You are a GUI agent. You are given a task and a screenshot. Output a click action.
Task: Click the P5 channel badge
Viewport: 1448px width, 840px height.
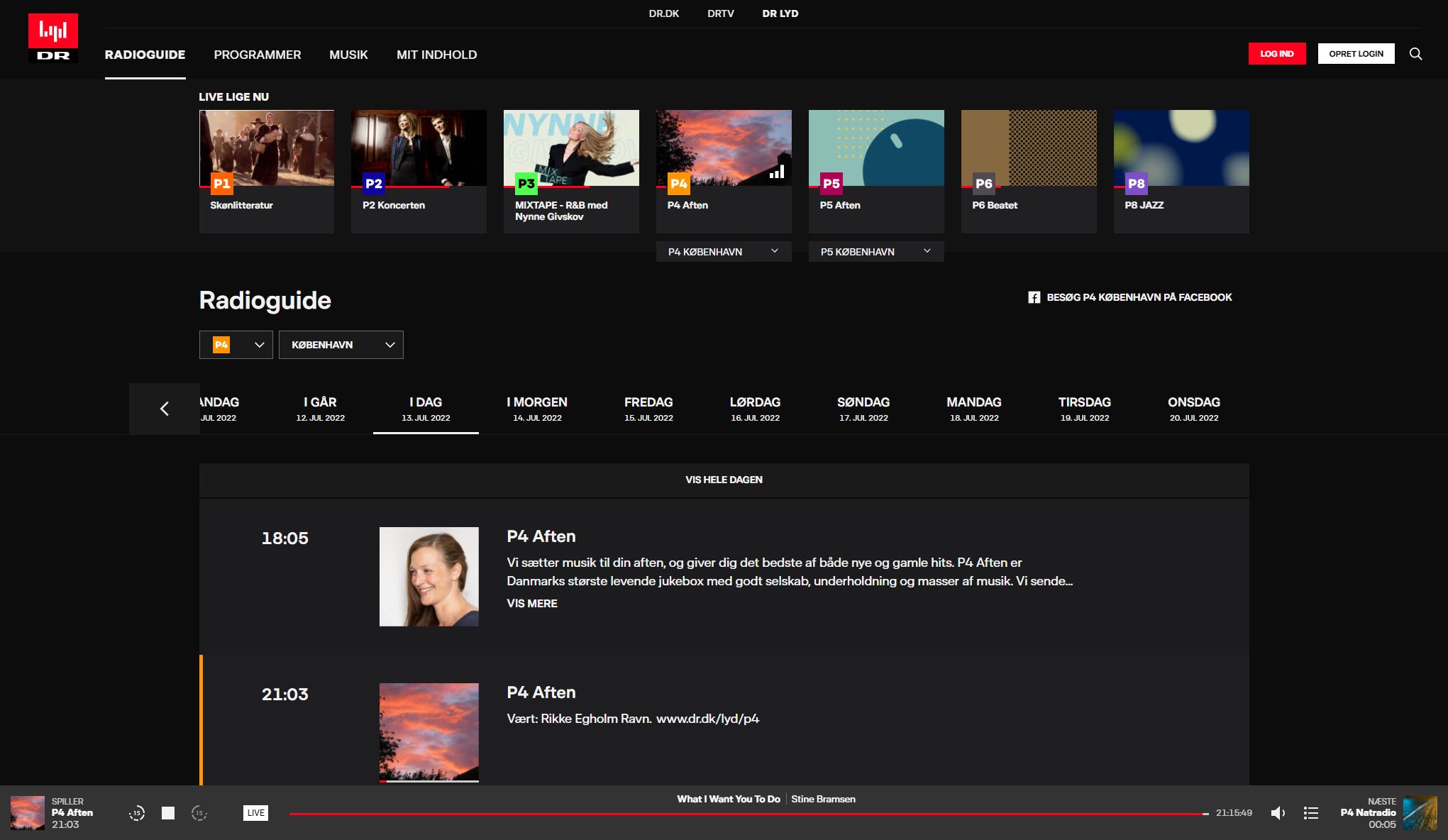pyautogui.click(x=831, y=184)
